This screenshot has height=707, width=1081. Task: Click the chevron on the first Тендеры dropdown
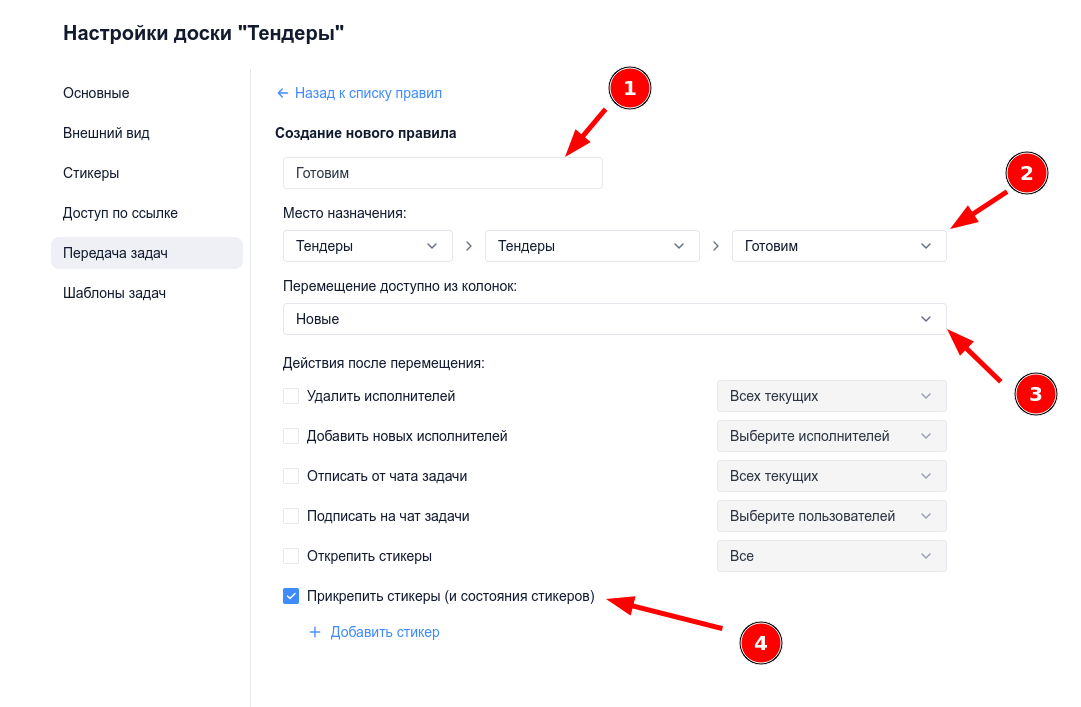pyautogui.click(x=432, y=245)
